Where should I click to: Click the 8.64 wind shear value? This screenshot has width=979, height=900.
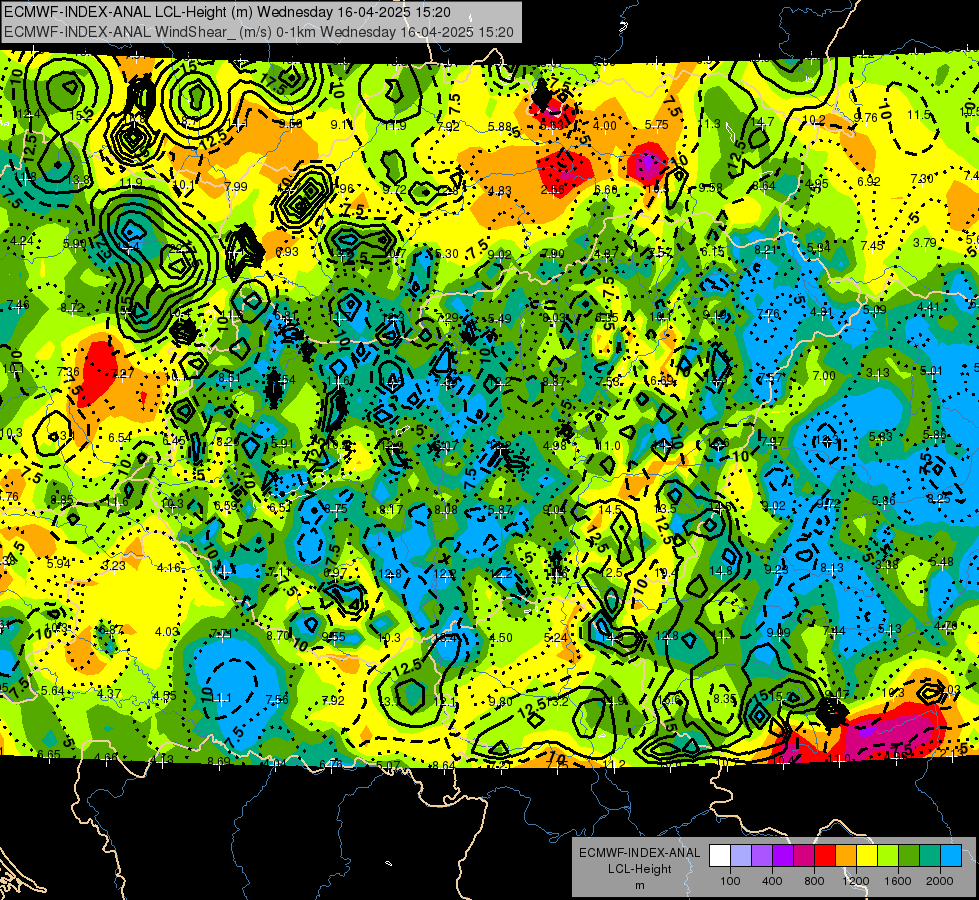764,185
